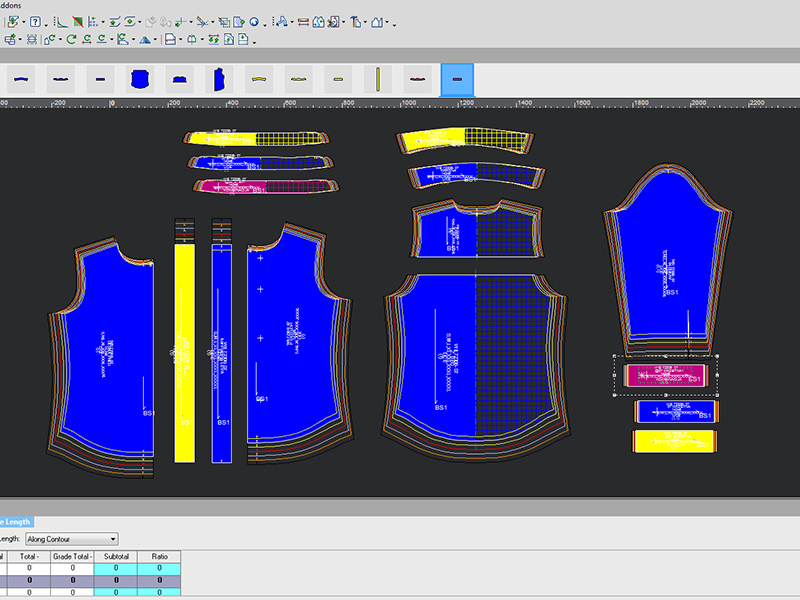Click the green circular rotate arrow icon

pyautogui.click(x=71, y=40)
